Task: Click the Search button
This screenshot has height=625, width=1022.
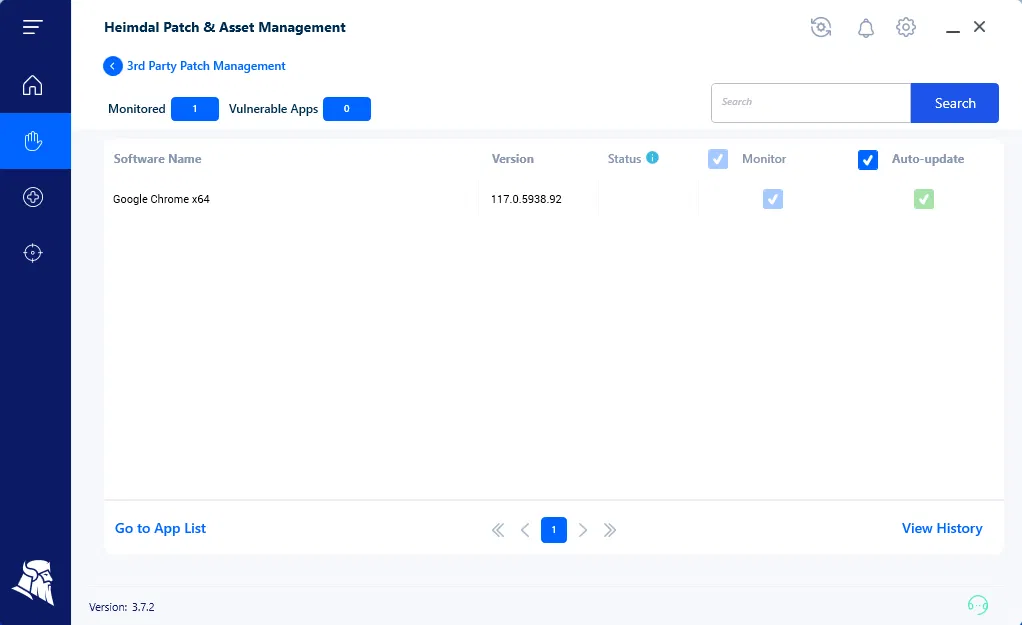Action: [954, 103]
